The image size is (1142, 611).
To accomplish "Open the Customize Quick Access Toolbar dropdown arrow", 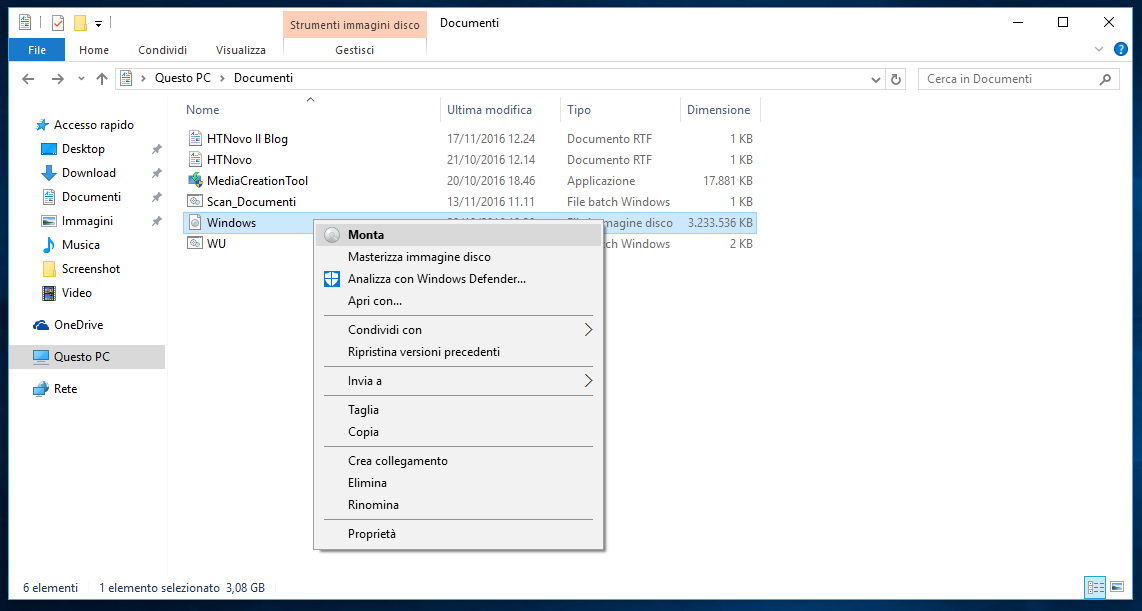I will pos(98,24).
